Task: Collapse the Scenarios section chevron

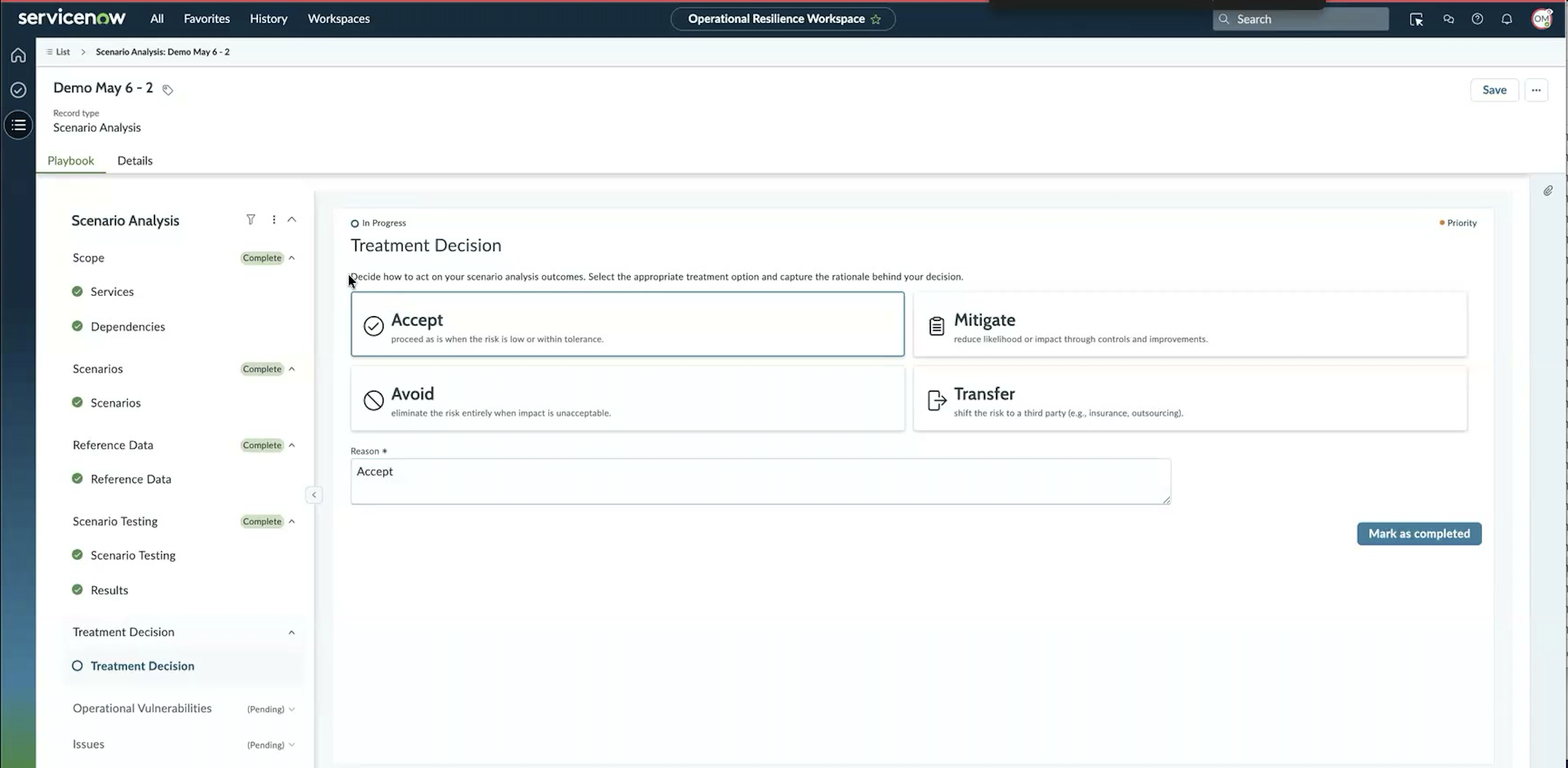Action: pyautogui.click(x=292, y=369)
